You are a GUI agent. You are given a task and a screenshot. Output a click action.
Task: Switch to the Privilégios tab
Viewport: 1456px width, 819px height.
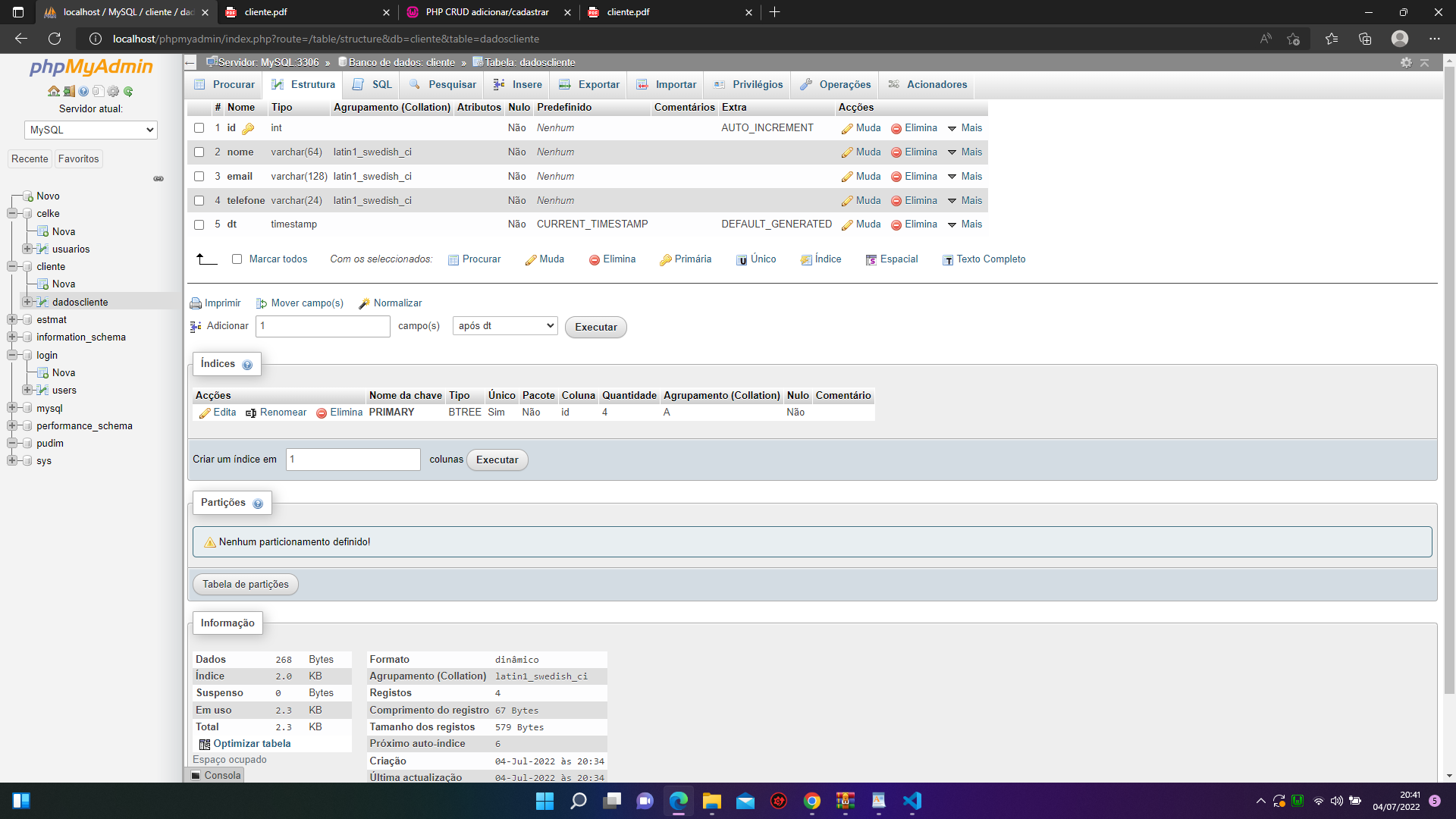[748, 85]
